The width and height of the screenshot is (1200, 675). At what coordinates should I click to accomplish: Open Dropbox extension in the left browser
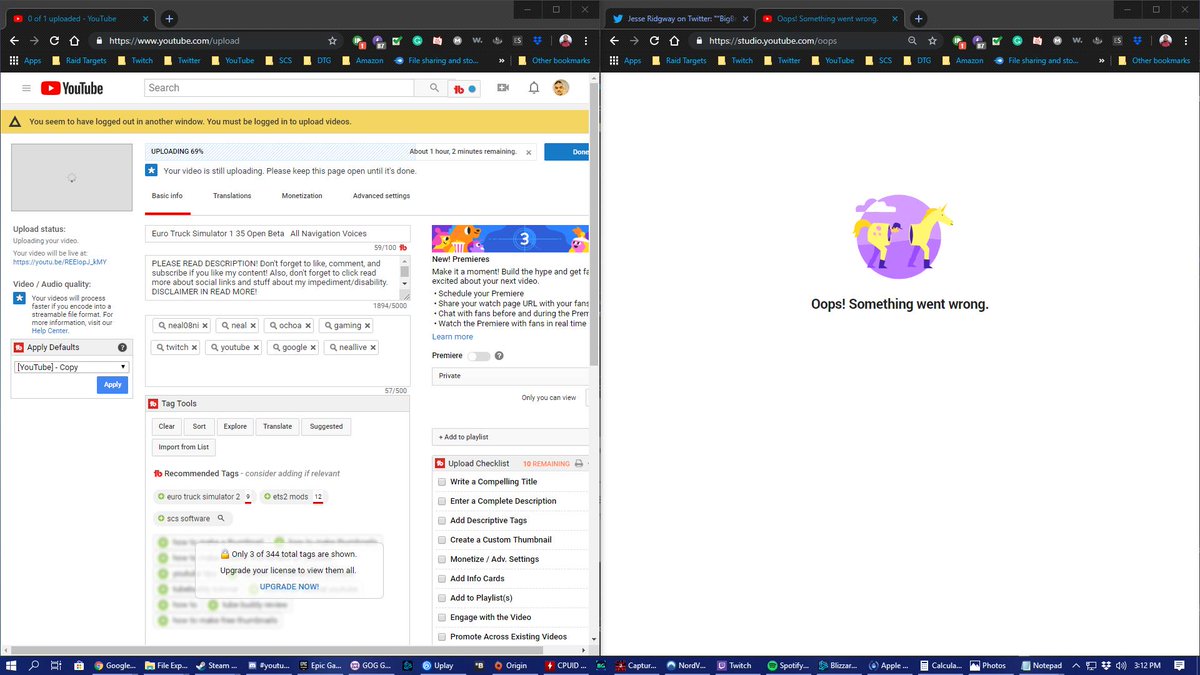[x=538, y=41]
